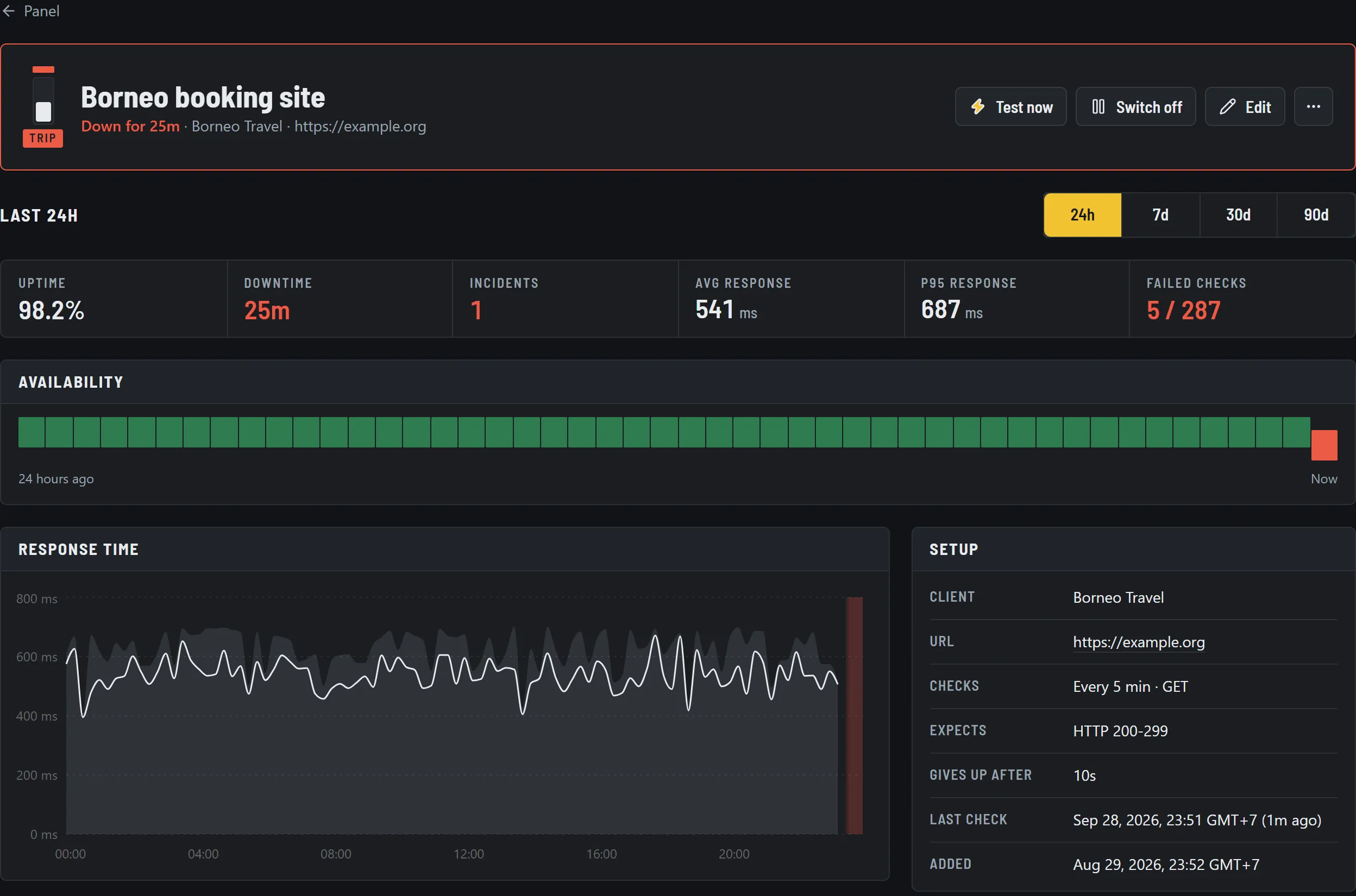This screenshot has height=896, width=1356.
Task: Click the first green availability block
Action: [32, 432]
